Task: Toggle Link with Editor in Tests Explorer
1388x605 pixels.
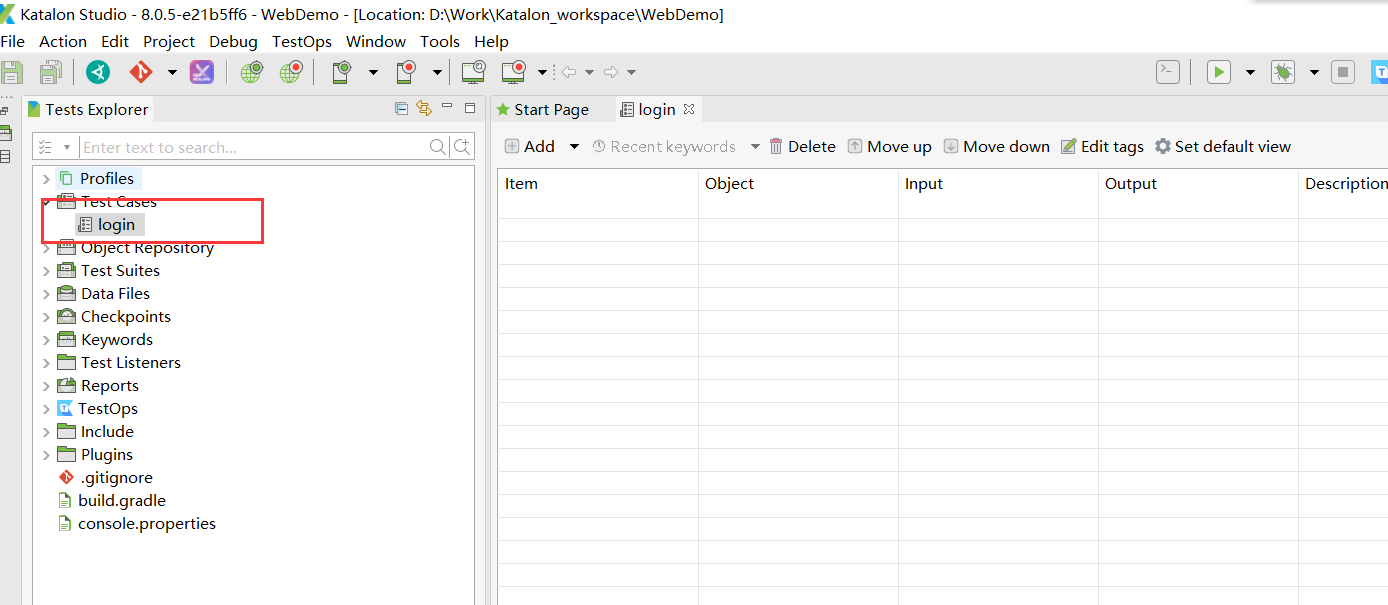Action: tap(424, 109)
